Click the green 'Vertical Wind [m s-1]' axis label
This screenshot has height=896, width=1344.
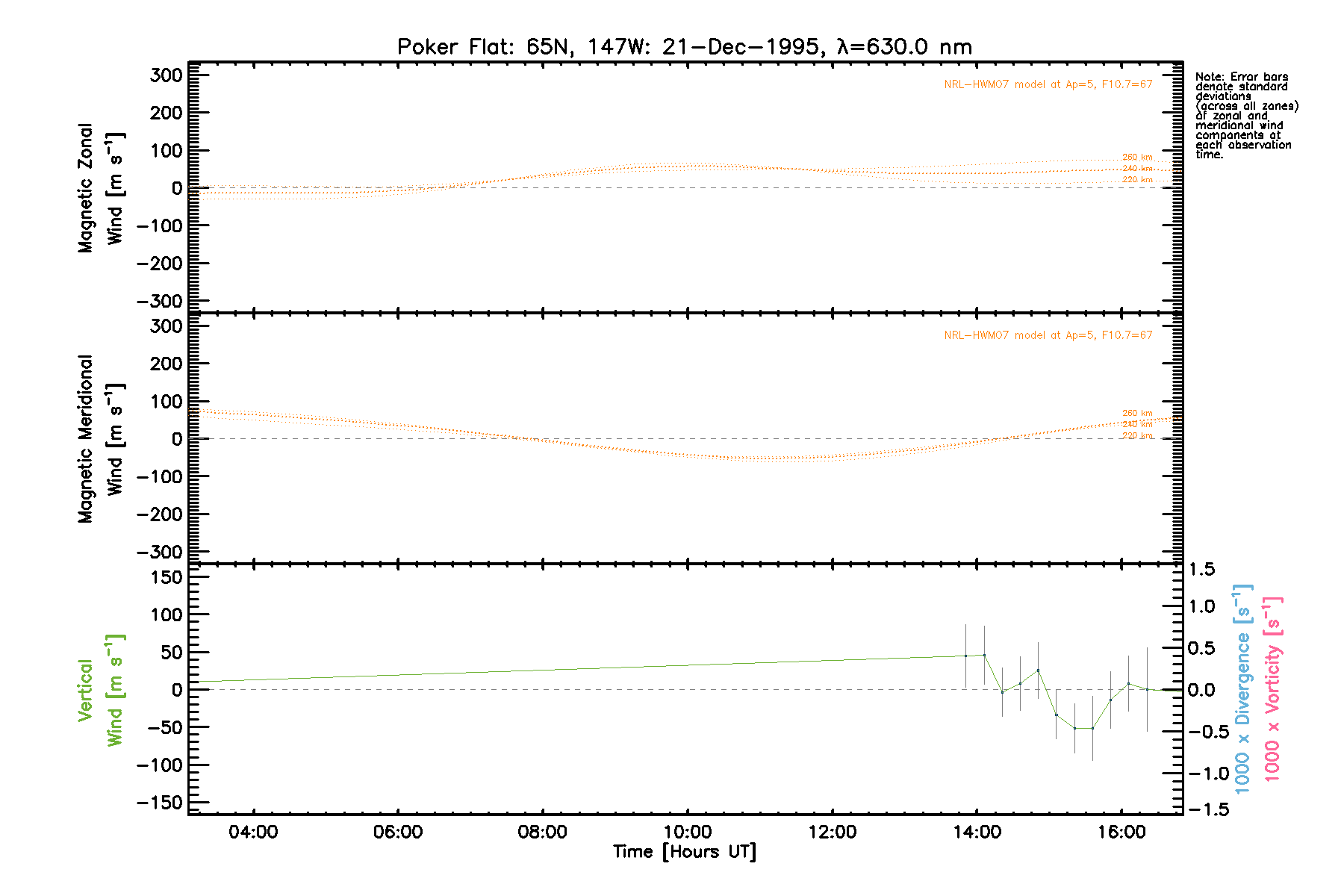click(x=101, y=690)
